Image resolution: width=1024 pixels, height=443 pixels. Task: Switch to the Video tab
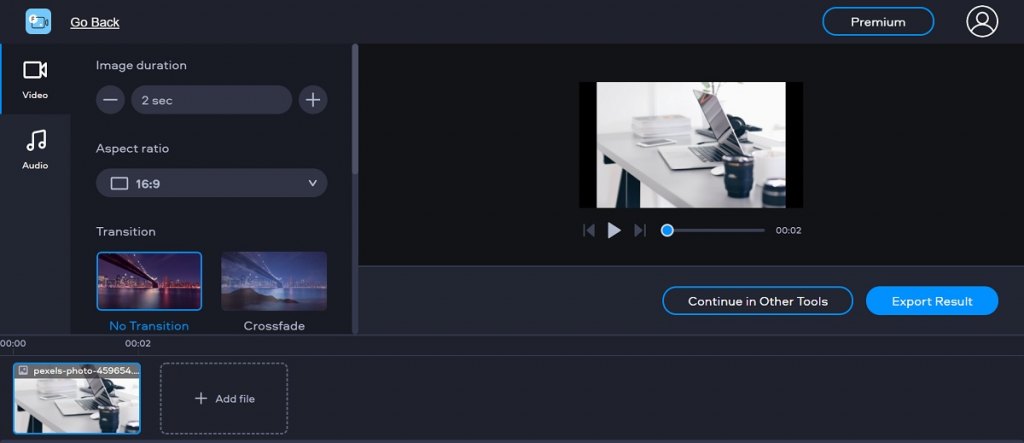pos(35,79)
